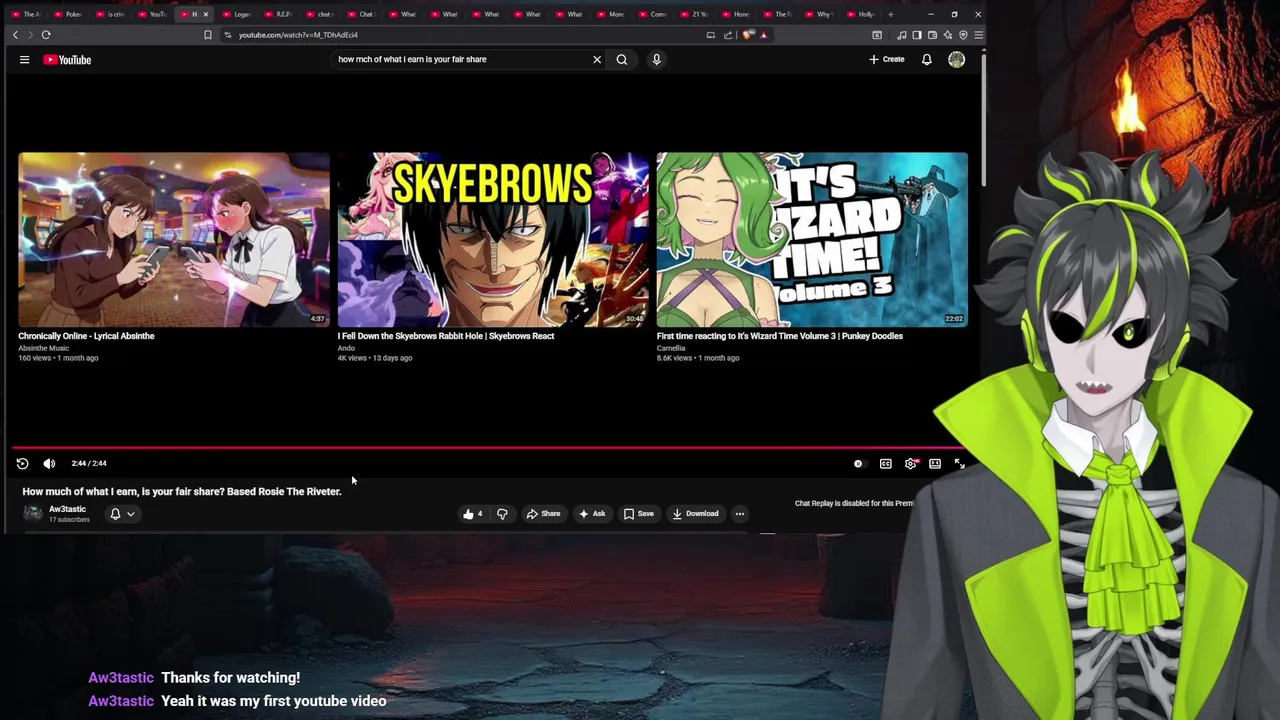The width and height of the screenshot is (1280, 720).
Task: Like the video with thumbs up
Action: pyautogui.click(x=473, y=514)
